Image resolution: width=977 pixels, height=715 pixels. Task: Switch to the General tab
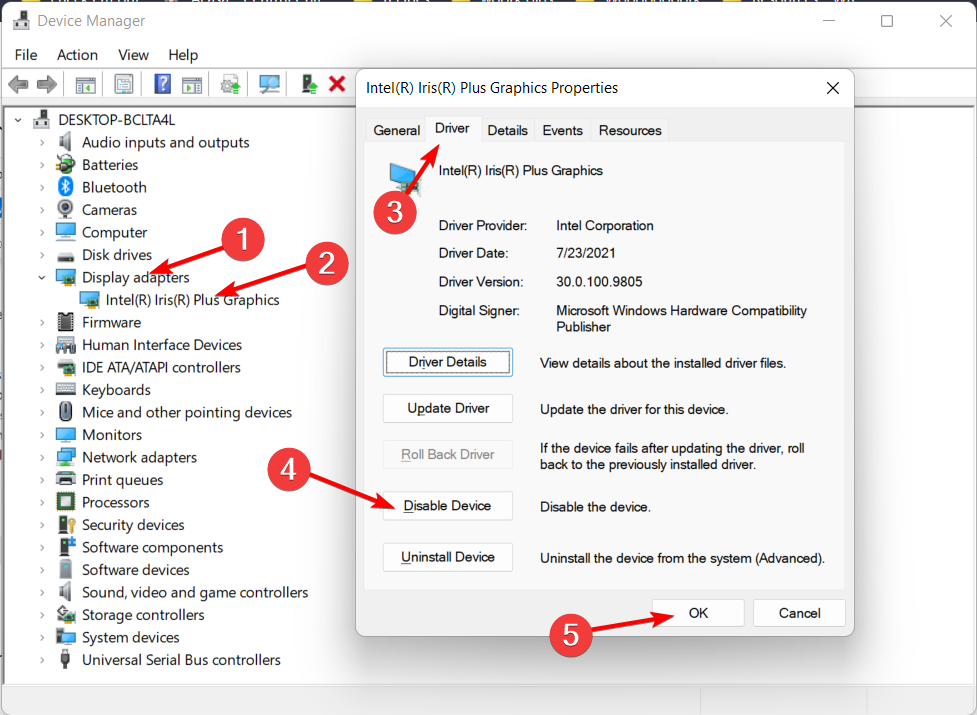pos(396,130)
